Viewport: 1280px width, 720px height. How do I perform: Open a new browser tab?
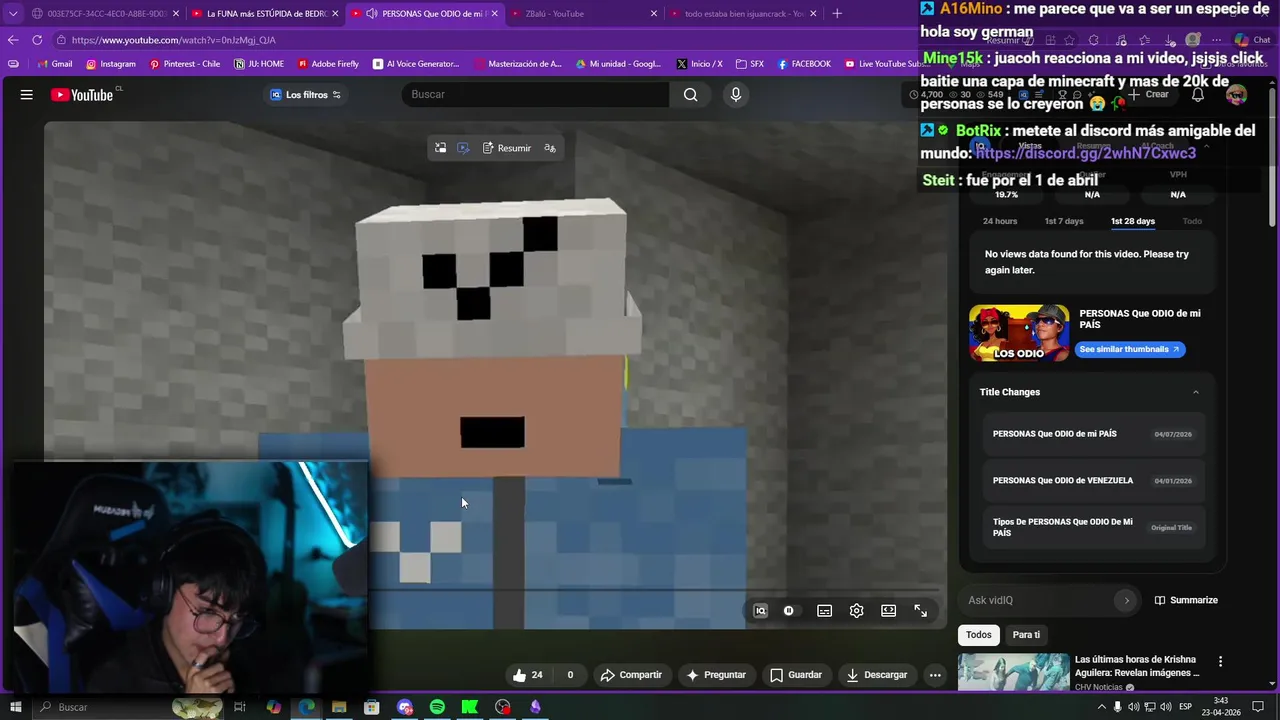(x=837, y=13)
